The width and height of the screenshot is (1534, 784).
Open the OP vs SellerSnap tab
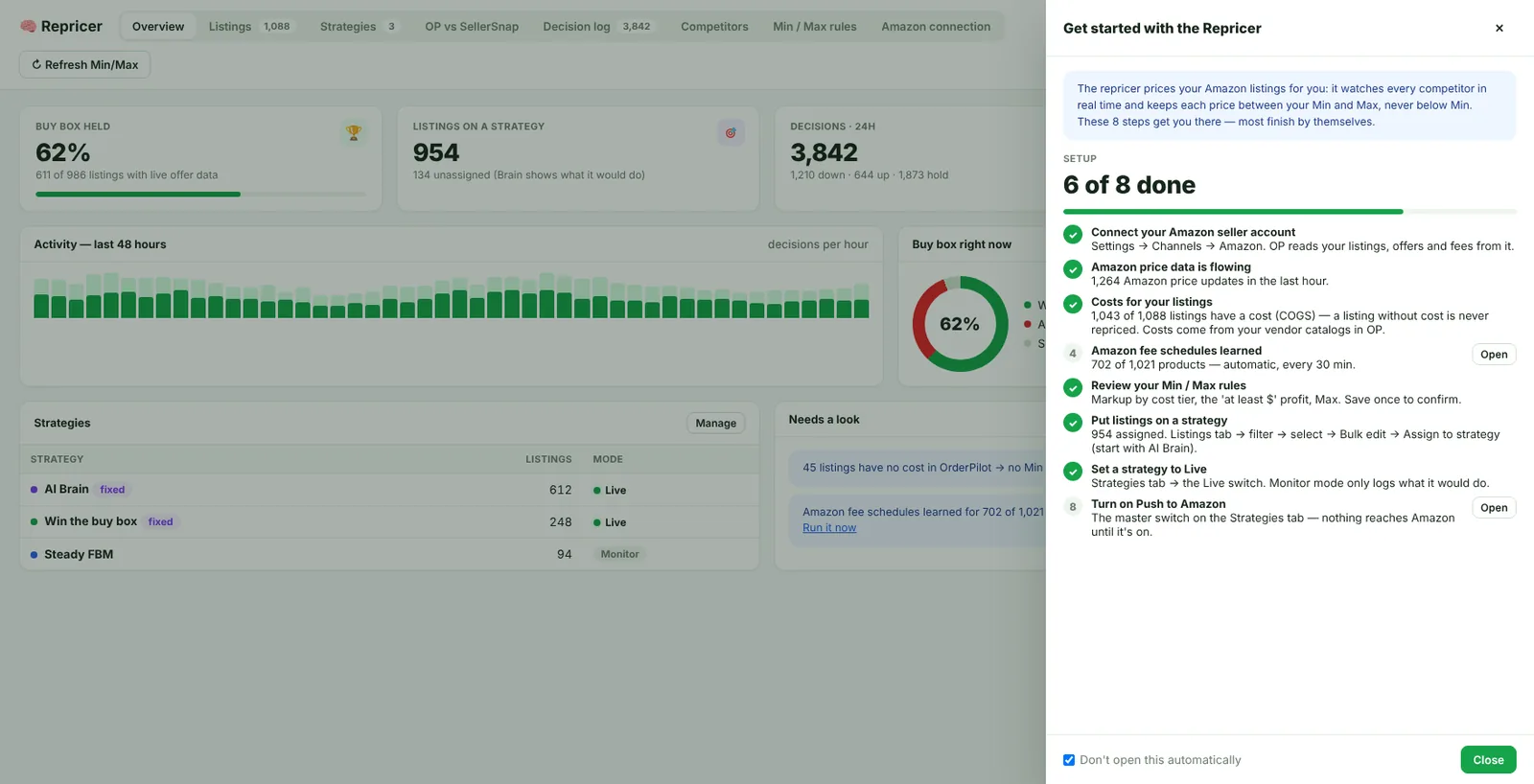click(x=472, y=27)
